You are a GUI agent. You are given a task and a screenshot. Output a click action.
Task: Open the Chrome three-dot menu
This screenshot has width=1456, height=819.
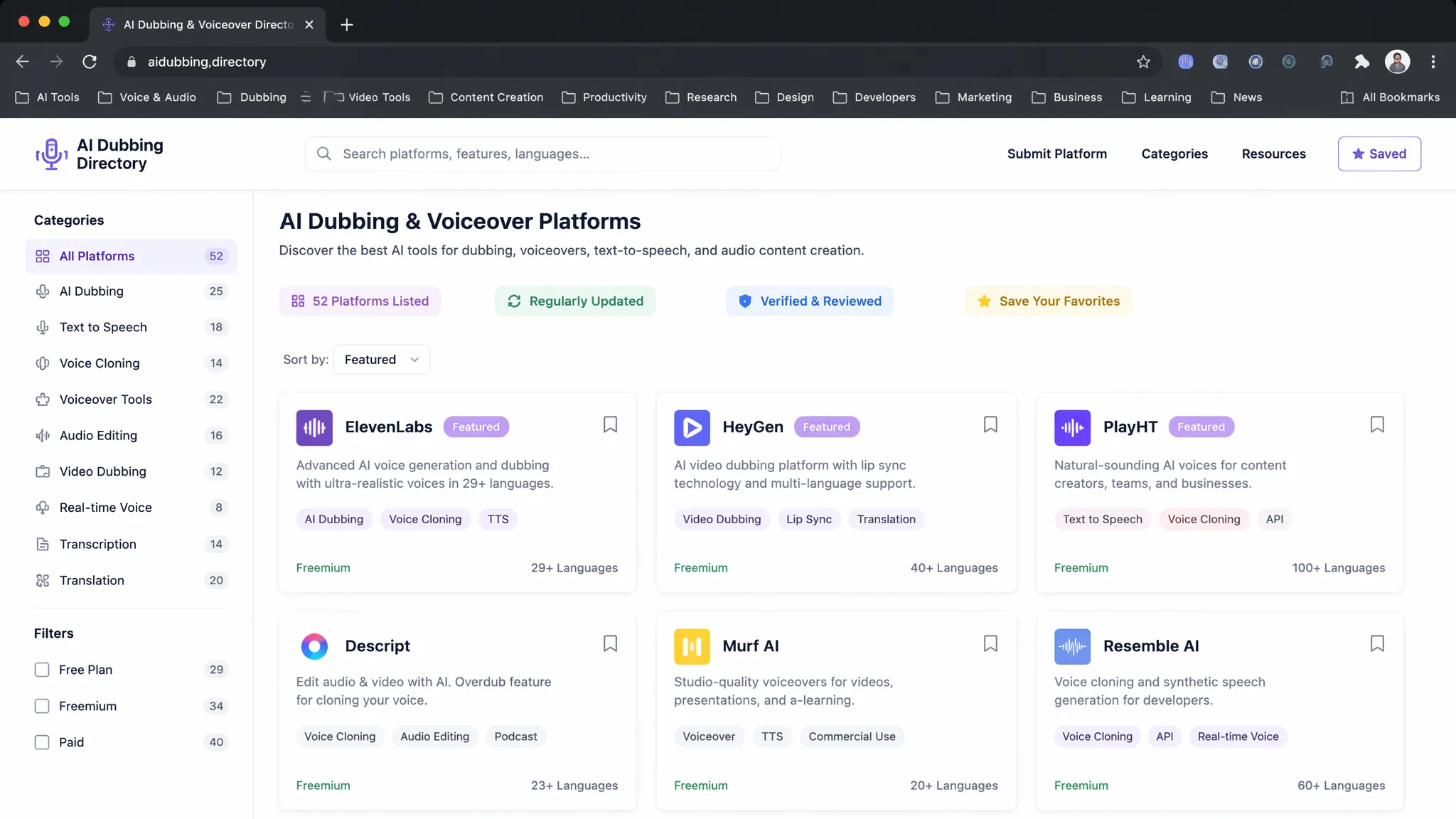point(1433,62)
